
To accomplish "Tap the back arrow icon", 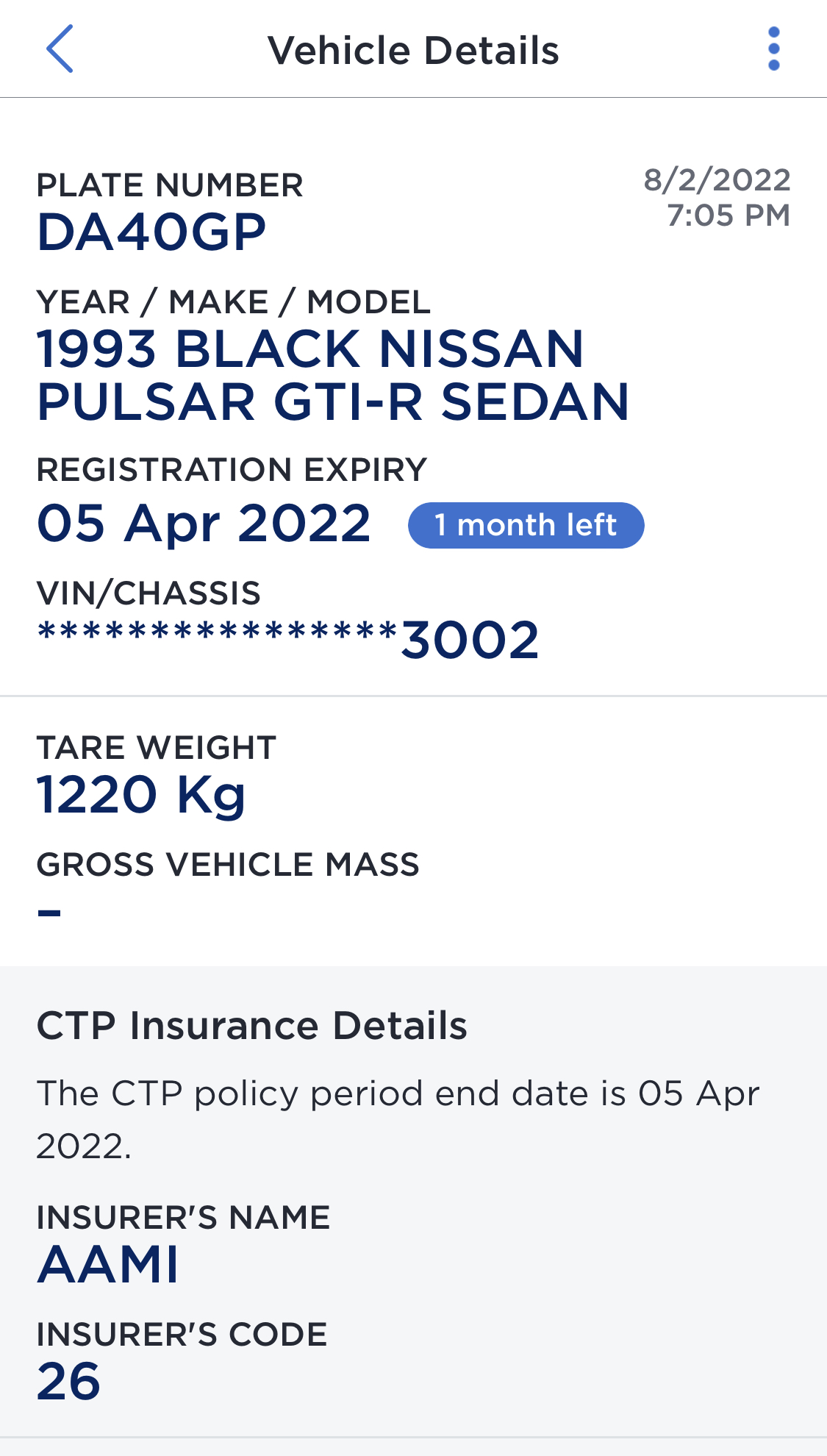I will point(60,49).
